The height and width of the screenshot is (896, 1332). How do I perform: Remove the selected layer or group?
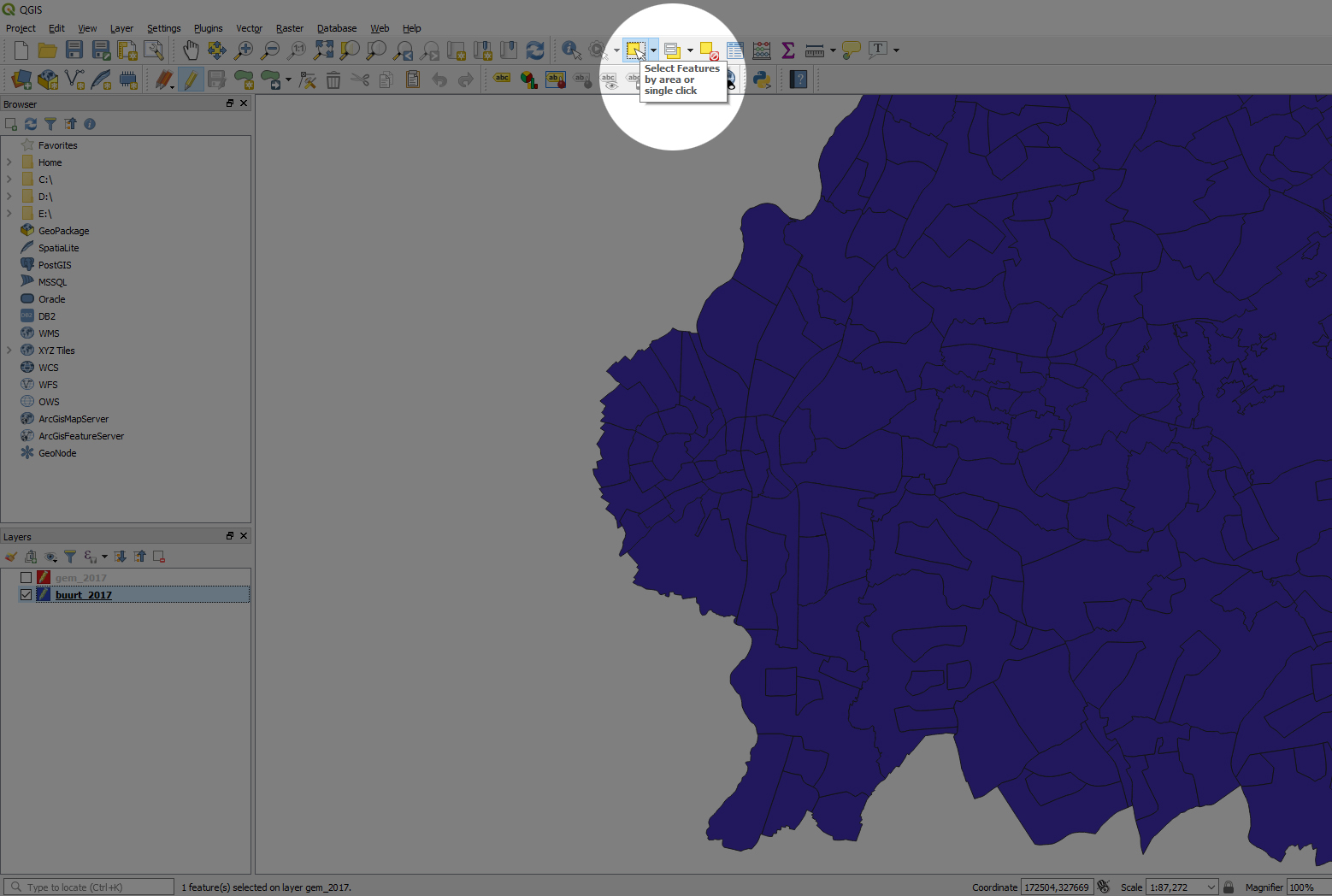tap(159, 557)
